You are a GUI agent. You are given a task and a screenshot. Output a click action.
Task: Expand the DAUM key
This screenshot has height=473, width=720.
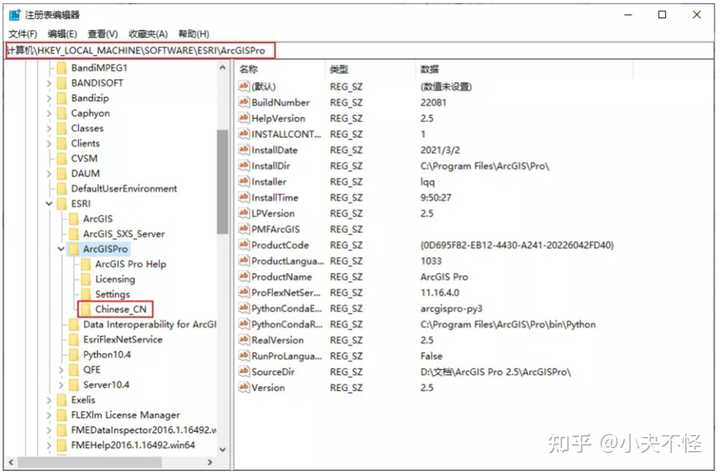[x=49, y=174]
